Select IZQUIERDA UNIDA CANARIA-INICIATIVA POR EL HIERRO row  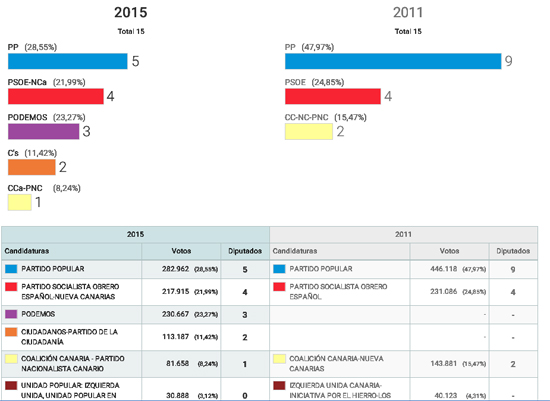pyautogui.click(x=403, y=389)
